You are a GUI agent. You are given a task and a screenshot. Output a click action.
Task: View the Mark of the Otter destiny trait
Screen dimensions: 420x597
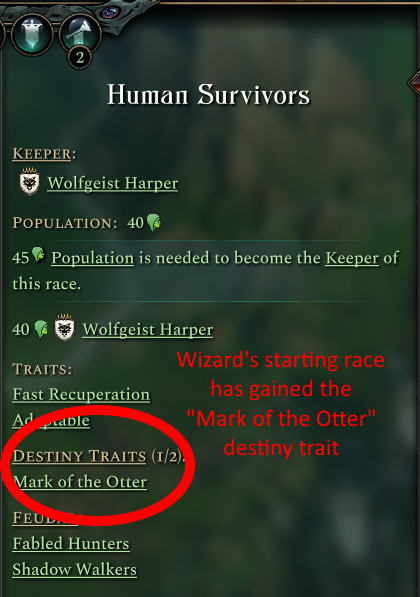(80, 482)
